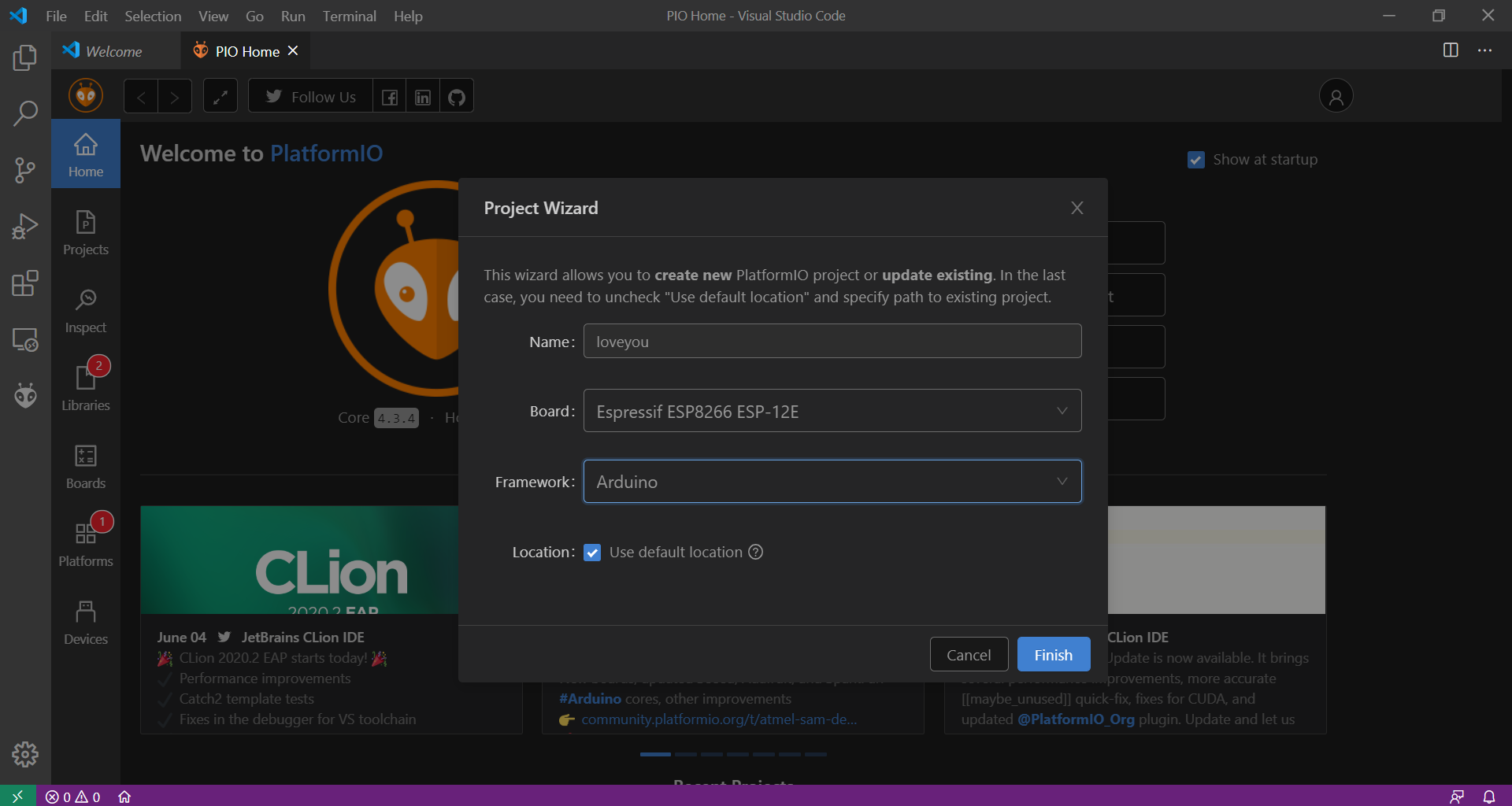
Task: Open Run and Debug view
Action: click(x=25, y=227)
